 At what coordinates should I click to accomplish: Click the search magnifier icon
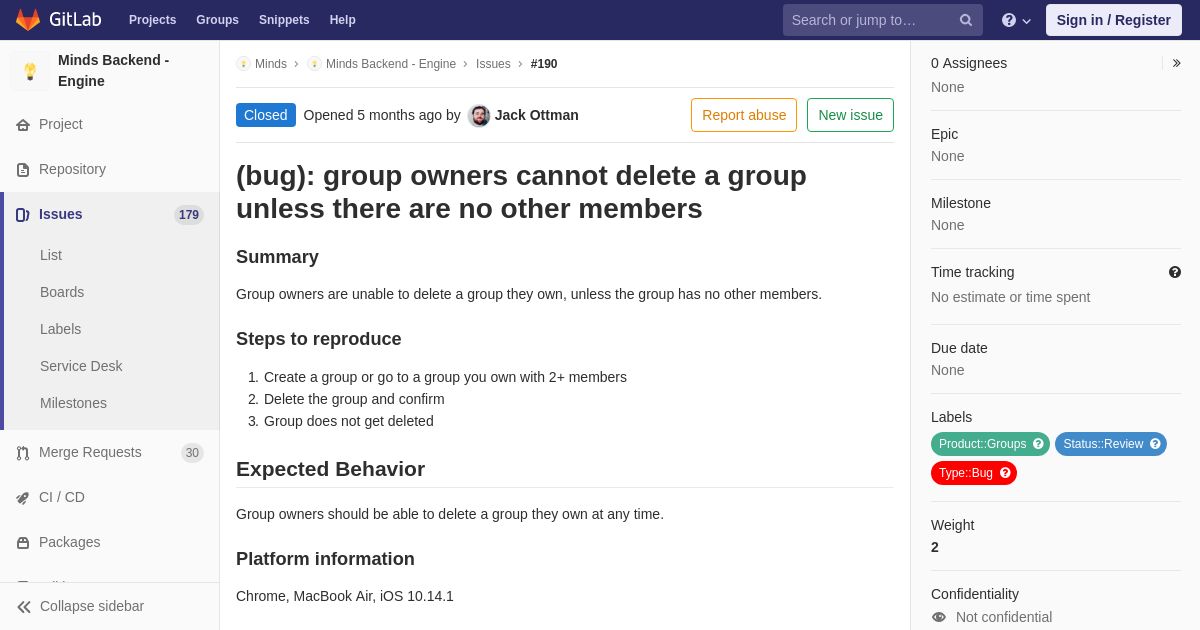tap(966, 20)
